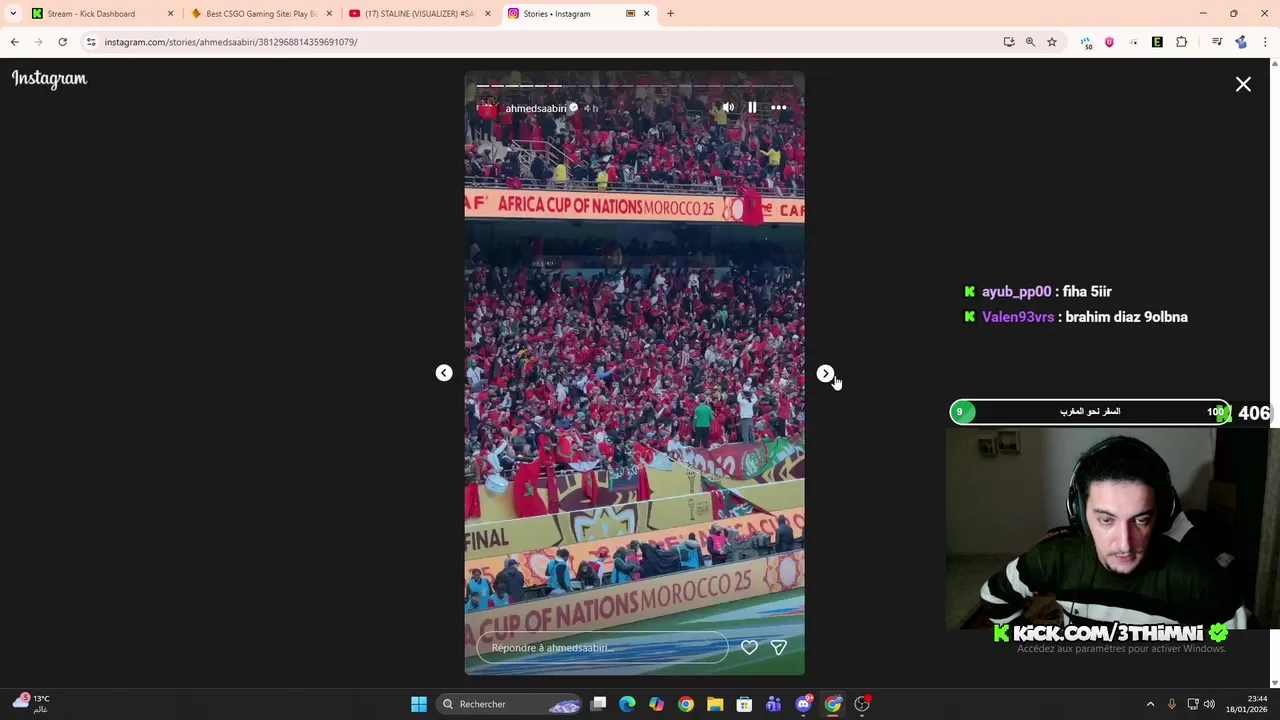Open the zoom magnifier icon in address bar
Screen dimensions: 1280x720
(x=1030, y=42)
